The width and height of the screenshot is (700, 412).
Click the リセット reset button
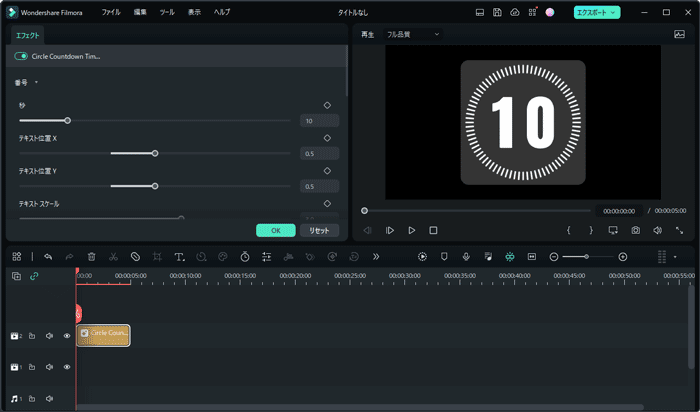click(319, 230)
